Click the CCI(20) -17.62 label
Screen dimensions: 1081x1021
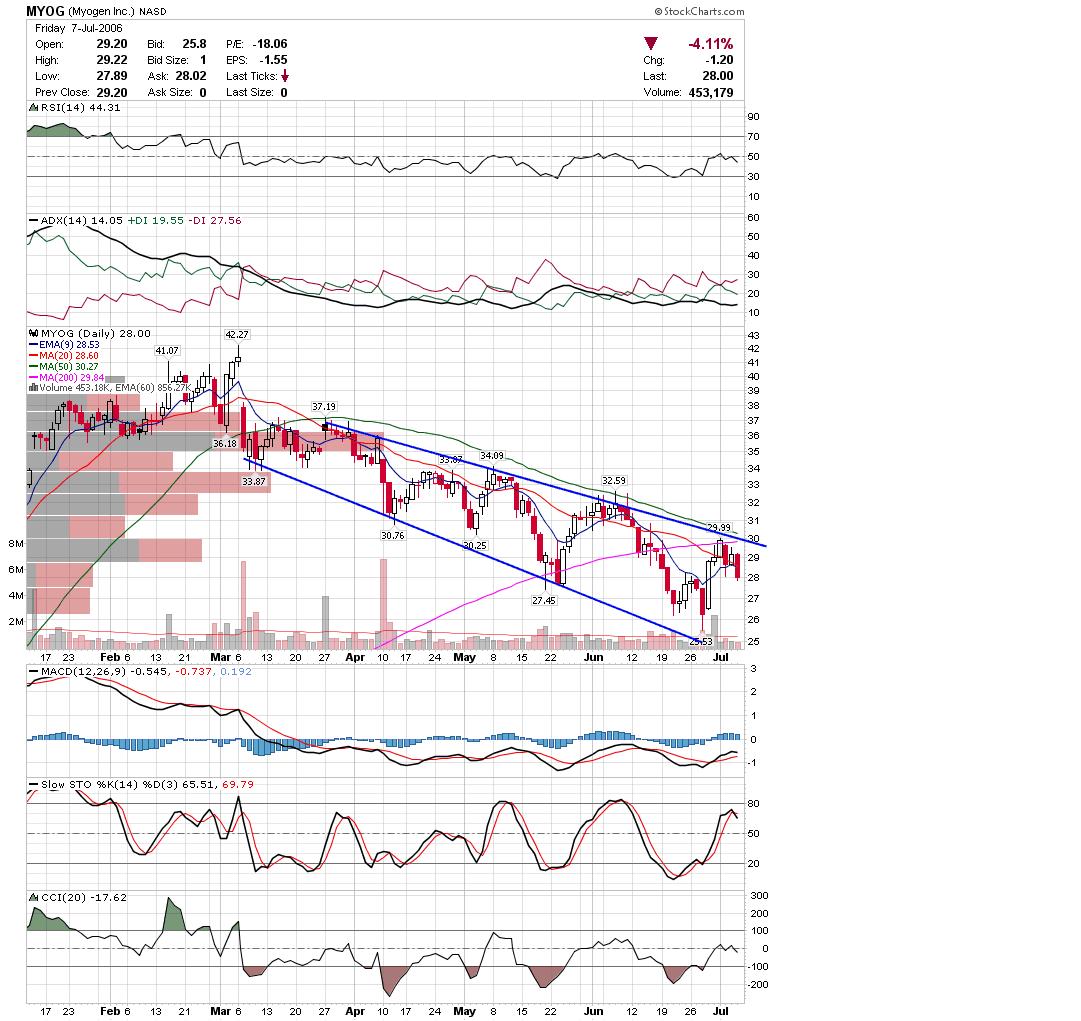(x=83, y=898)
